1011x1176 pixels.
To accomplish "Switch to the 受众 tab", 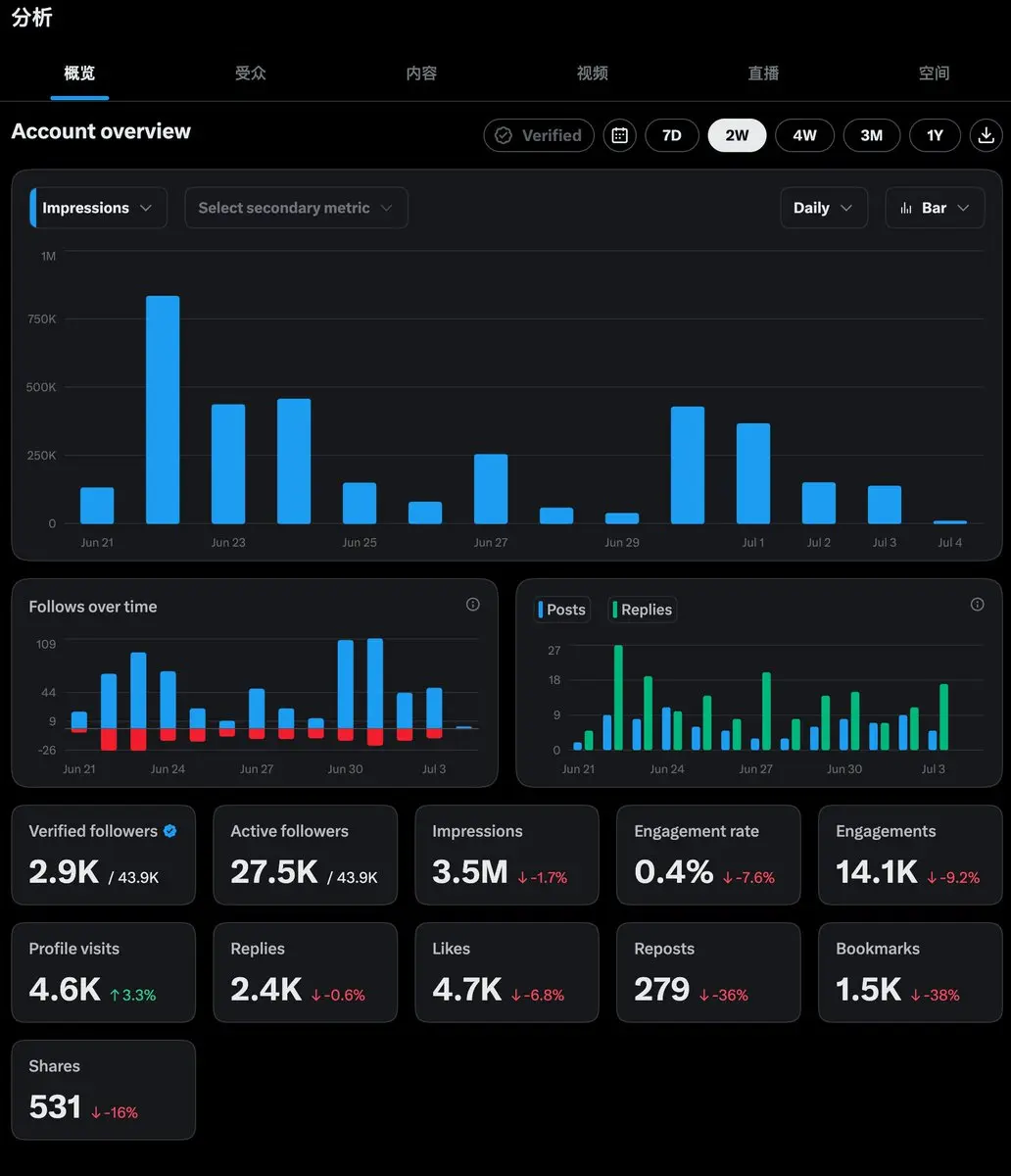I will coord(251,73).
